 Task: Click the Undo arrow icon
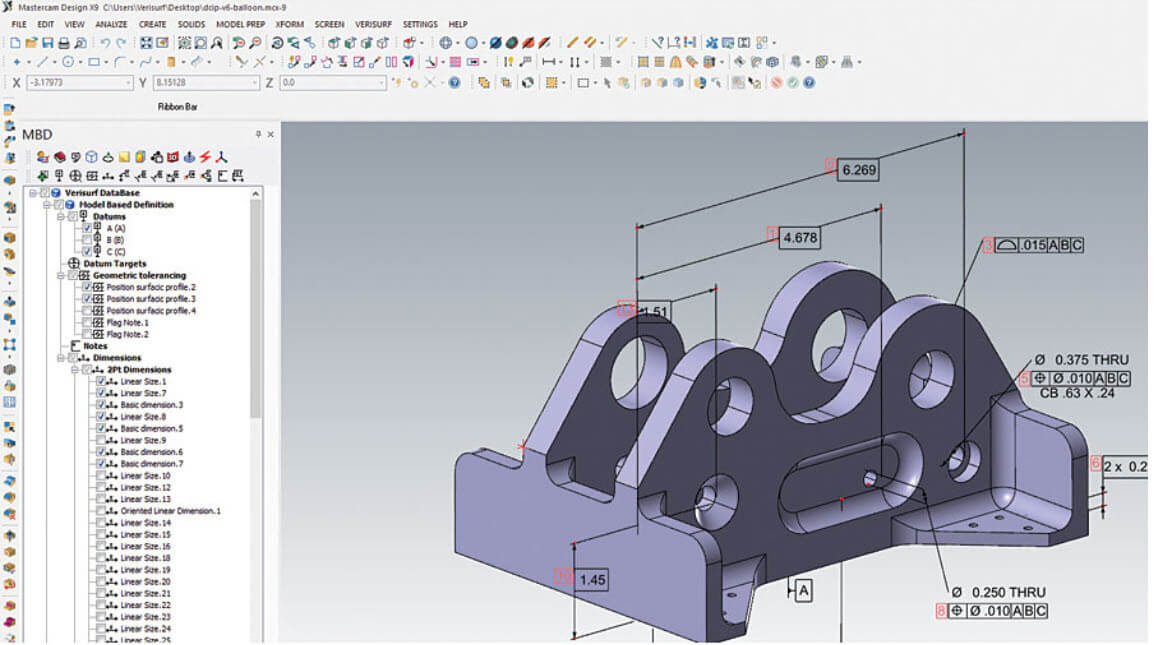tap(104, 43)
